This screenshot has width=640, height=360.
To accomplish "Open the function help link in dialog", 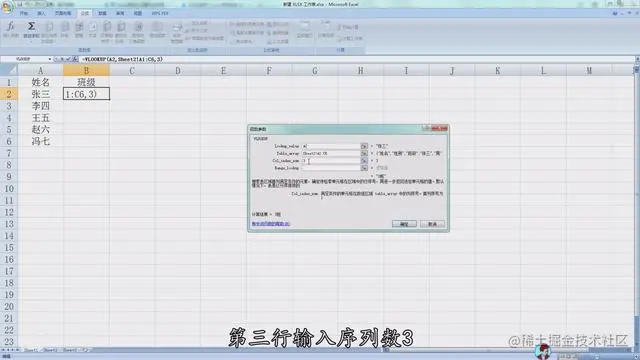I will [271, 224].
